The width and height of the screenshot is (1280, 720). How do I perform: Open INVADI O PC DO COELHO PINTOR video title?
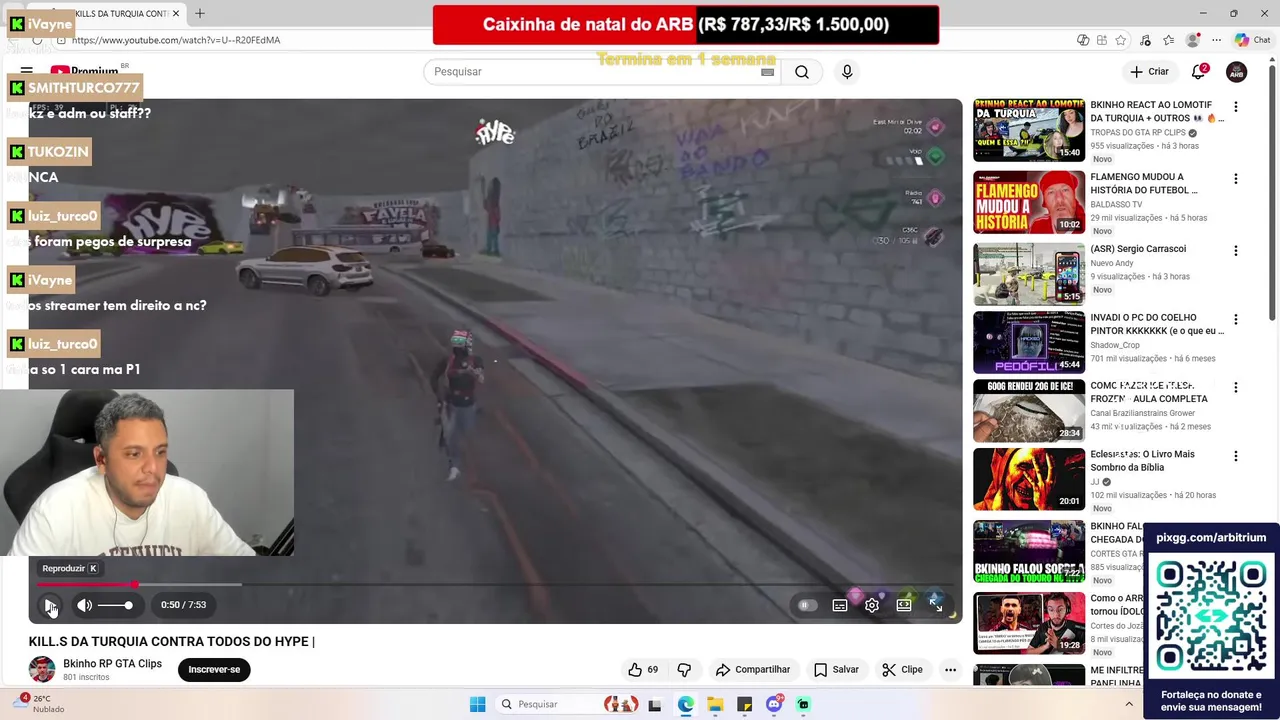[1157, 324]
